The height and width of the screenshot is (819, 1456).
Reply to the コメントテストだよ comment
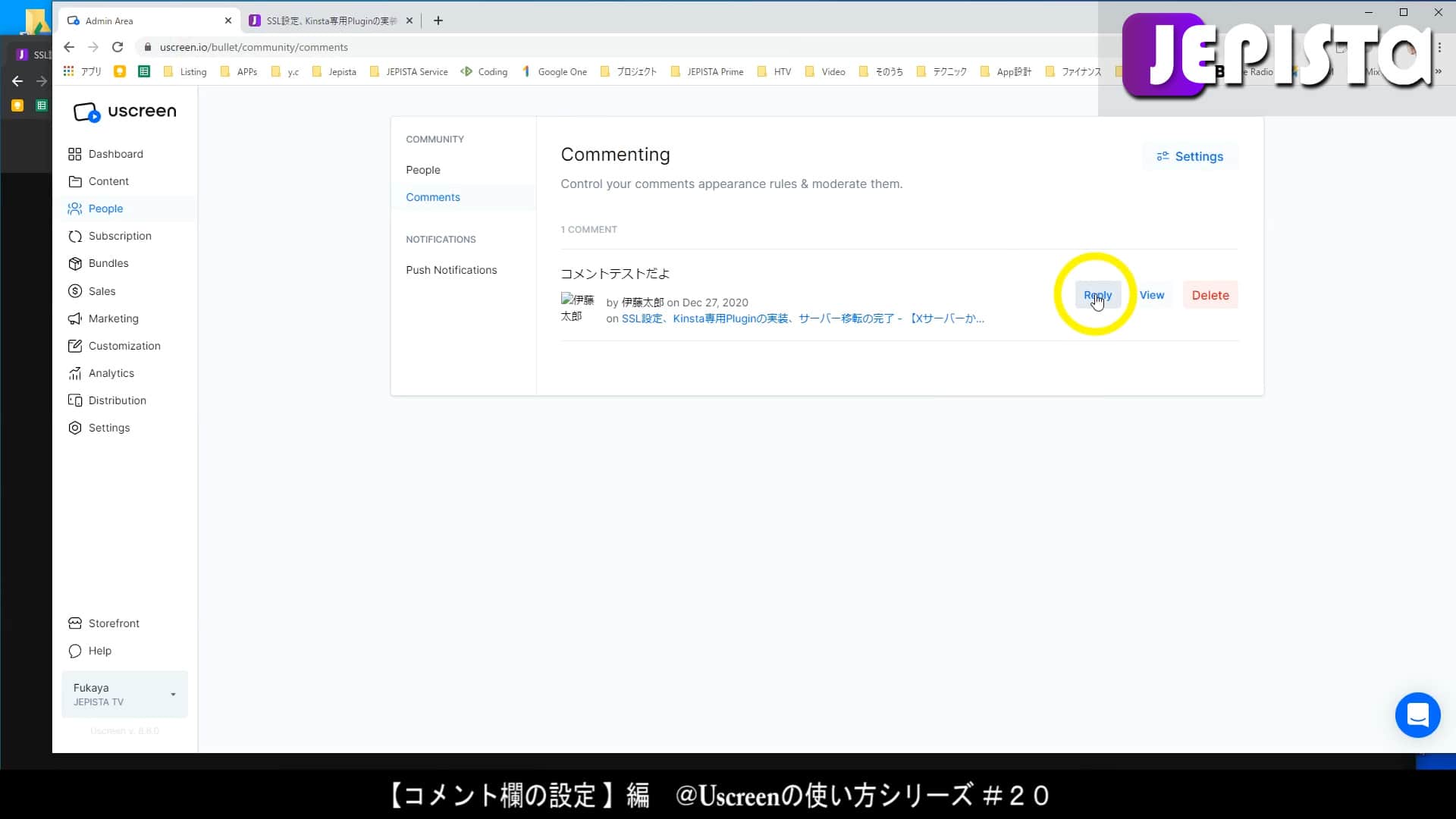click(1097, 295)
